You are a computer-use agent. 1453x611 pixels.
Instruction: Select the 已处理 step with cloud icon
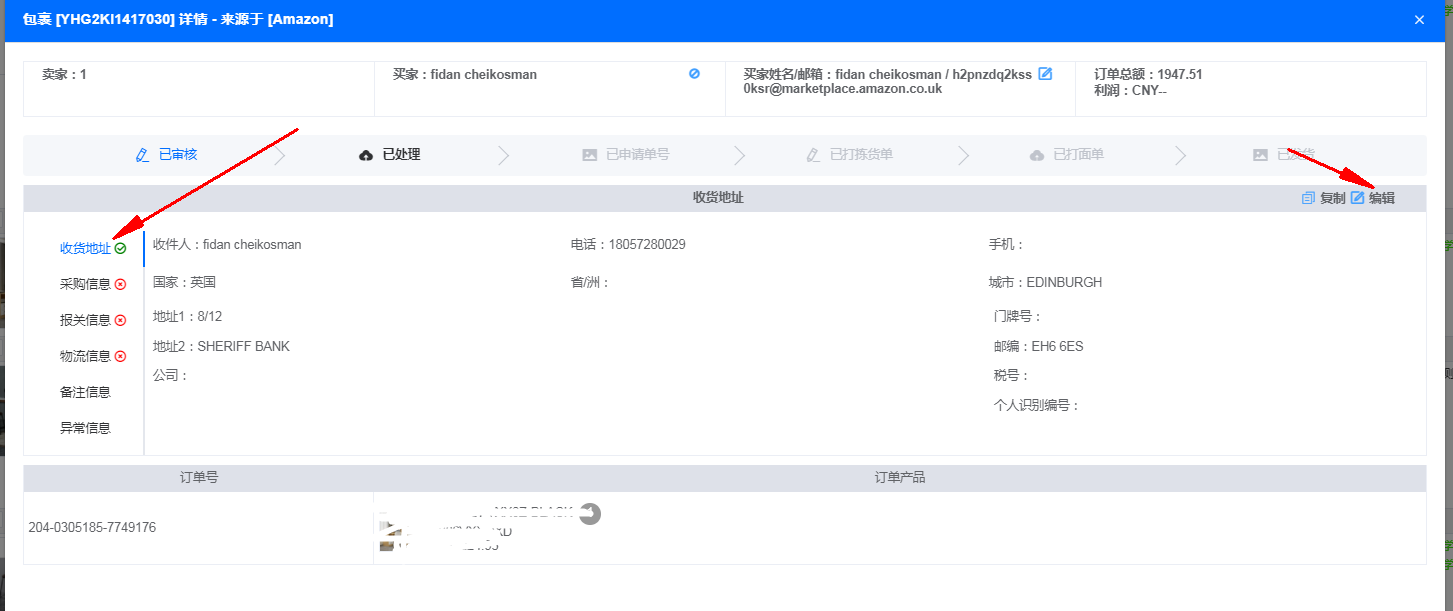tap(390, 155)
